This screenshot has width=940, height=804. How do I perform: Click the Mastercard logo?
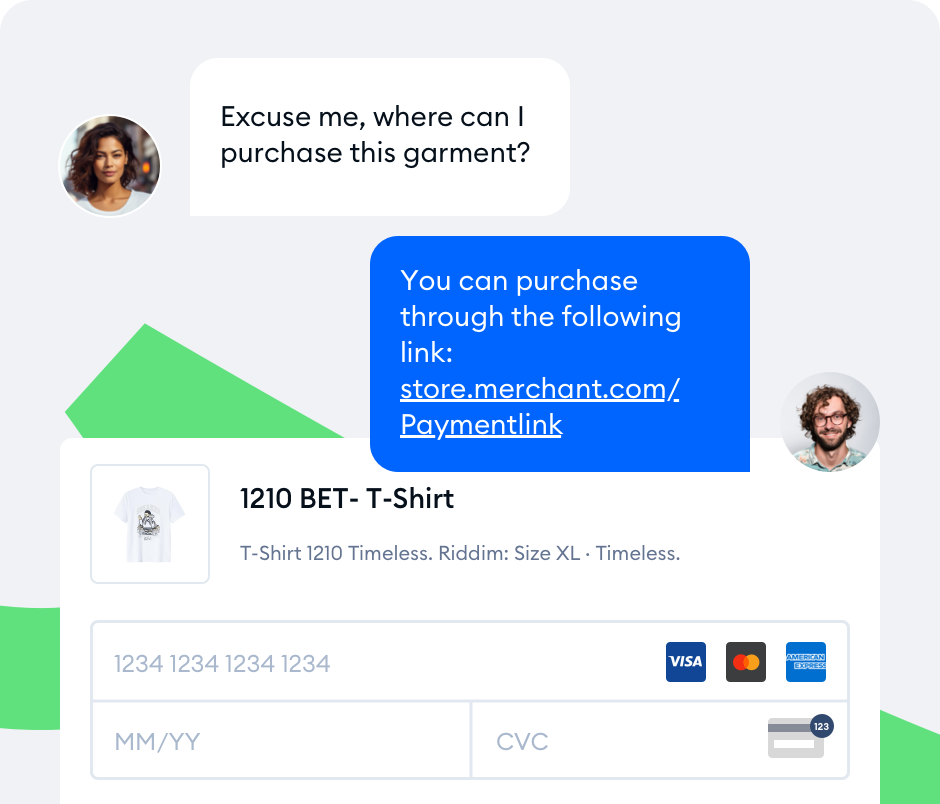(746, 662)
